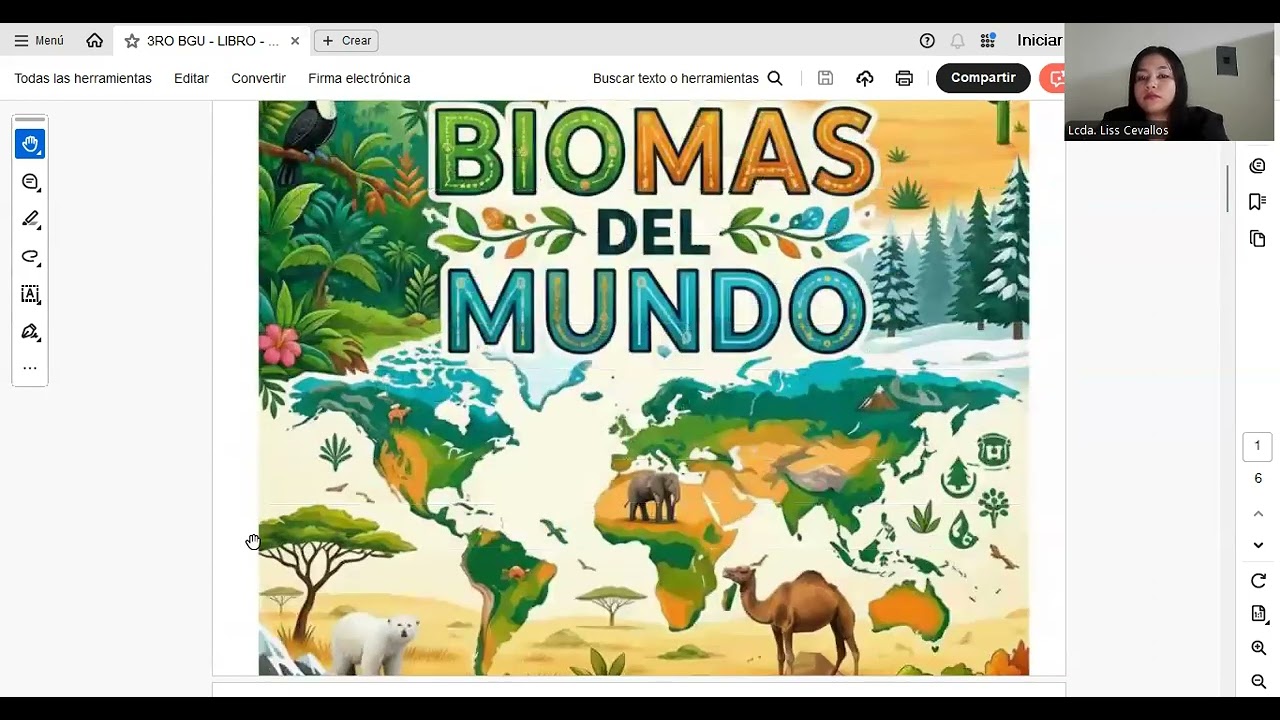Open the bookmarks panel icon
The height and width of the screenshot is (720, 1280).
pyautogui.click(x=1258, y=202)
